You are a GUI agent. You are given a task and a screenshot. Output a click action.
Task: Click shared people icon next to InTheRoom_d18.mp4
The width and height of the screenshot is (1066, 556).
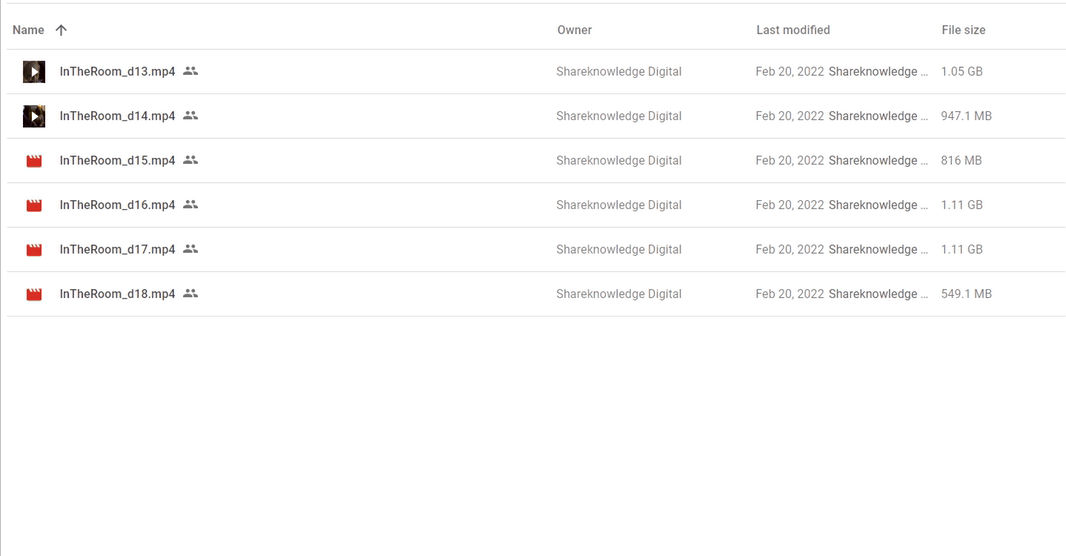[190, 294]
